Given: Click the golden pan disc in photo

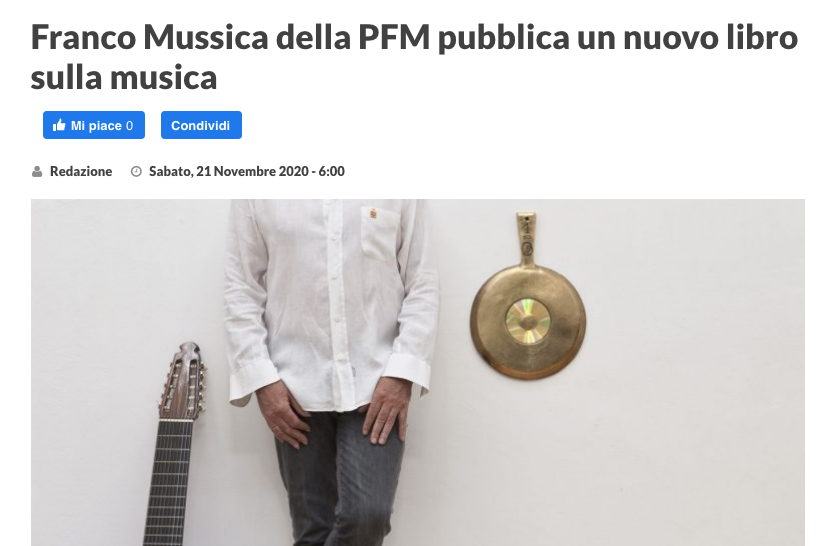Looking at the screenshot, I should point(528,320).
